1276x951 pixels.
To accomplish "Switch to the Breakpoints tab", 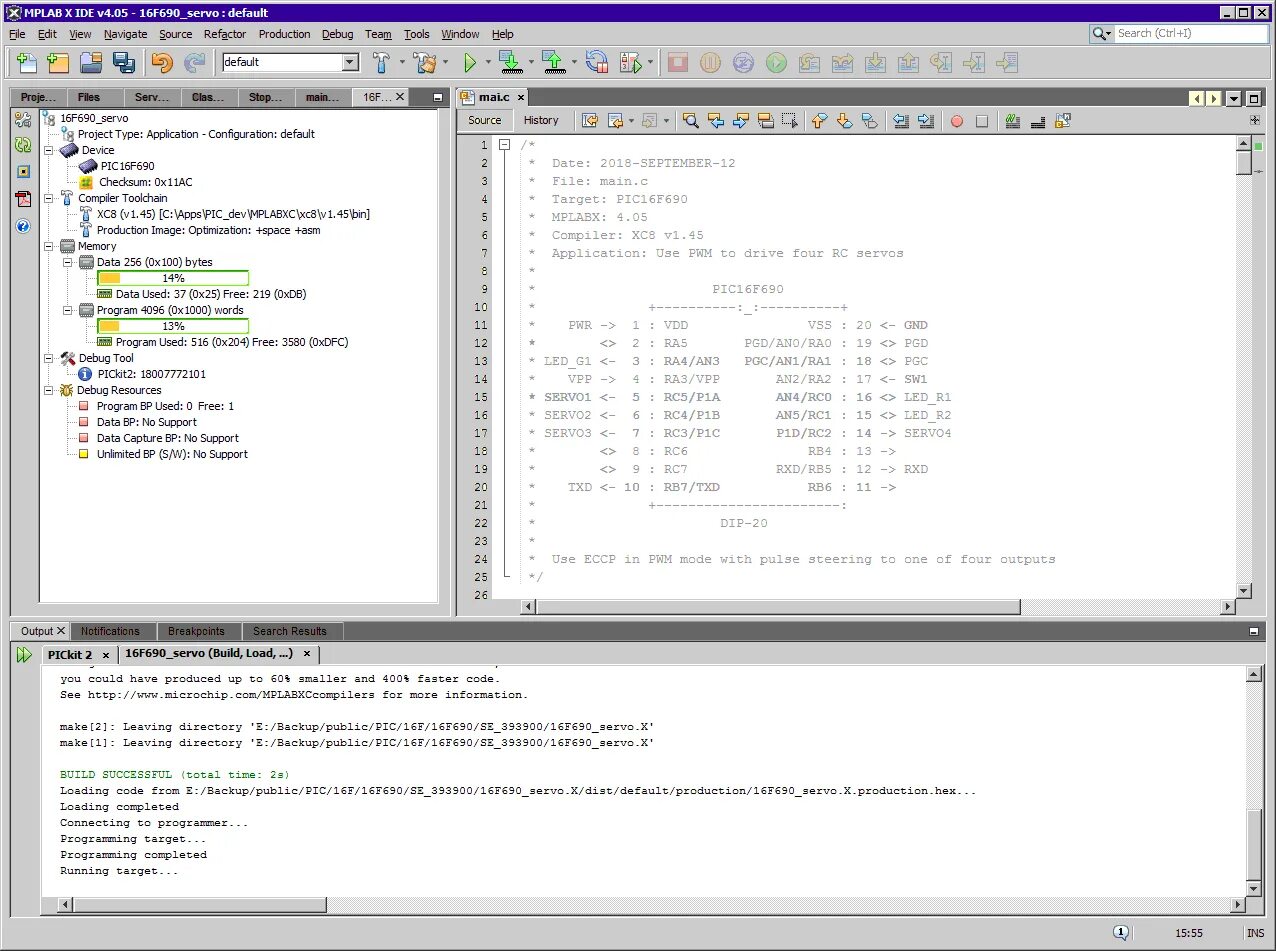I will pyautogui.click(x=196, y=631).
